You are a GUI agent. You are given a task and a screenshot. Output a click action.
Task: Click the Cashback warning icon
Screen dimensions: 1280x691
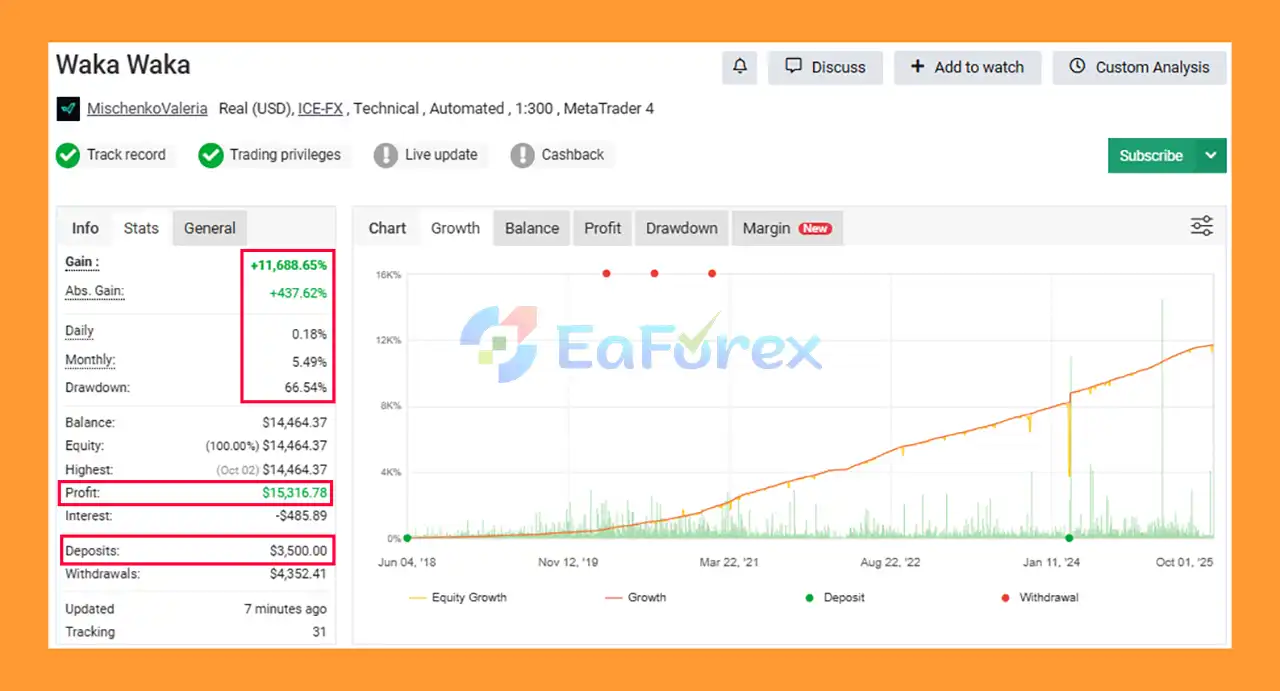(x=522, y=155)
